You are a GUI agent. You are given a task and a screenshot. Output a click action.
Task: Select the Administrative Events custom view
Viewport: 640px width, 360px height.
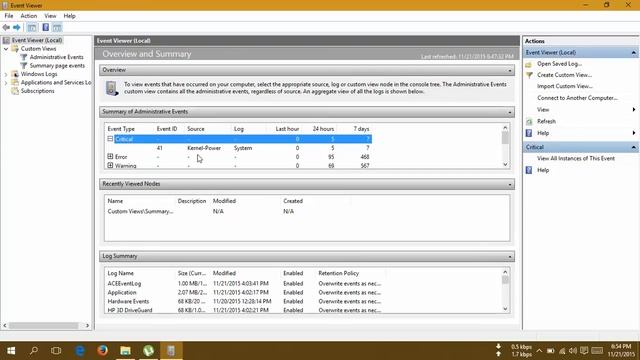pos(56,57)
